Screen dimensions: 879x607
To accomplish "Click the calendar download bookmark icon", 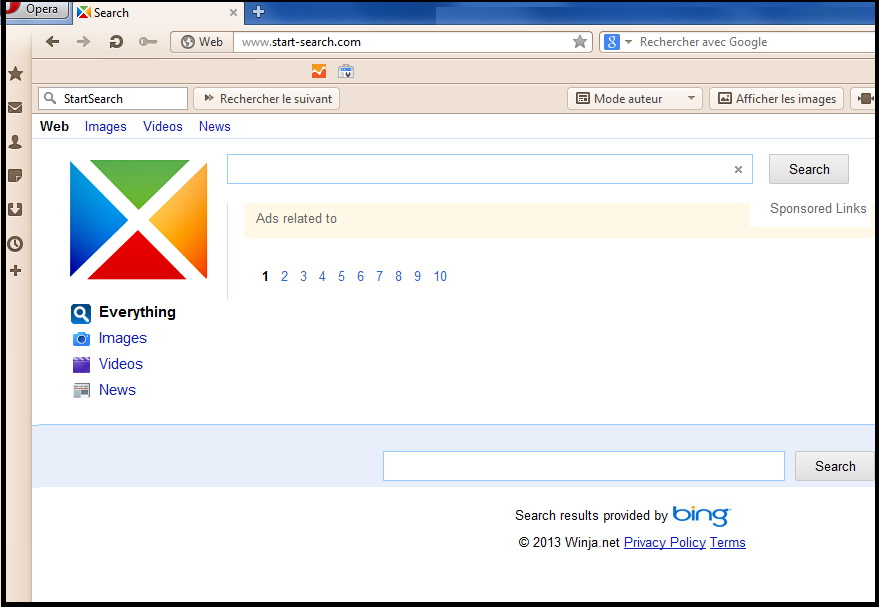I will pos(346,71).
